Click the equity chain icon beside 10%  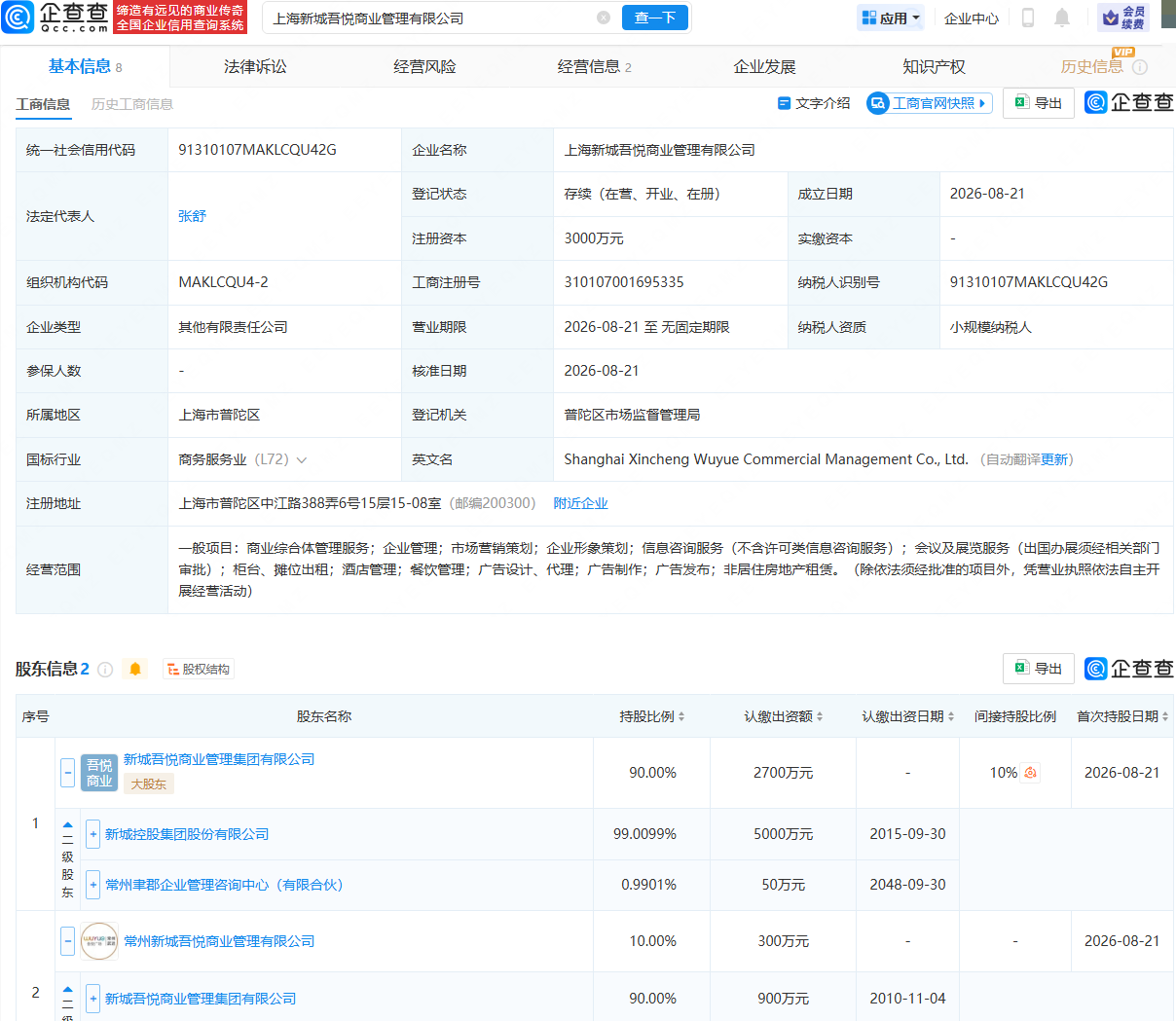tap(1030, 773)
